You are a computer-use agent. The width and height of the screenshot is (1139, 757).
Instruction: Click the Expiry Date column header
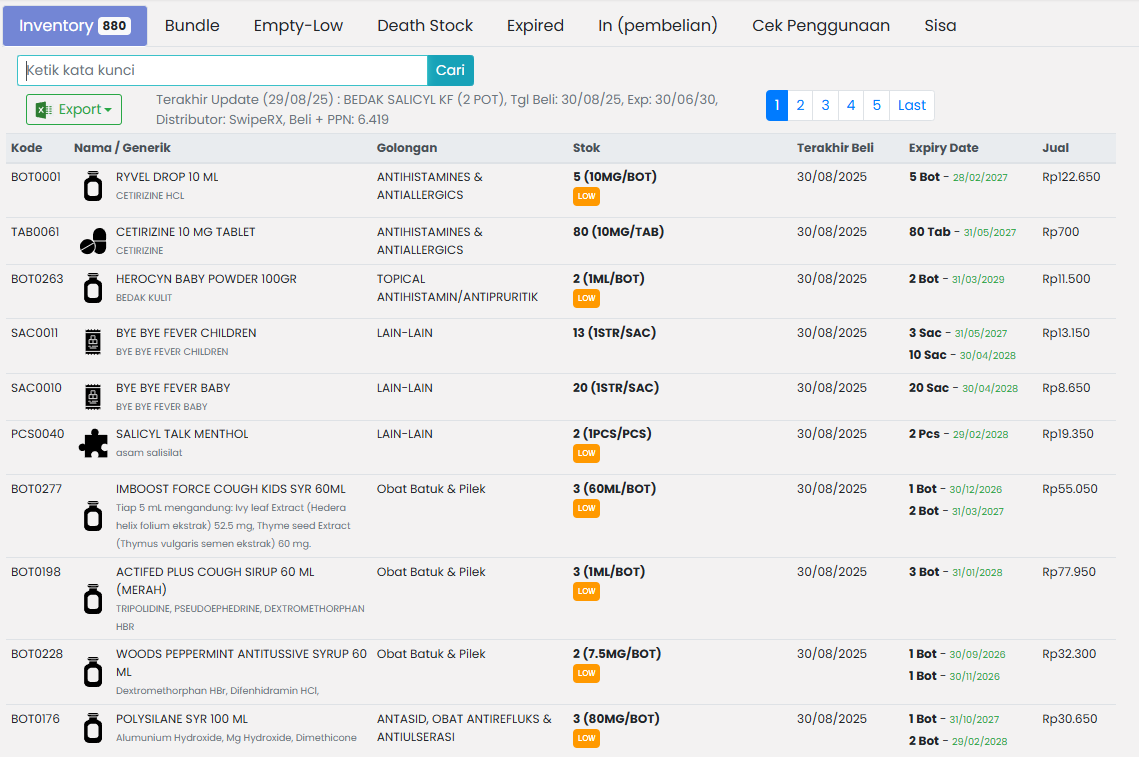[943, 148]
